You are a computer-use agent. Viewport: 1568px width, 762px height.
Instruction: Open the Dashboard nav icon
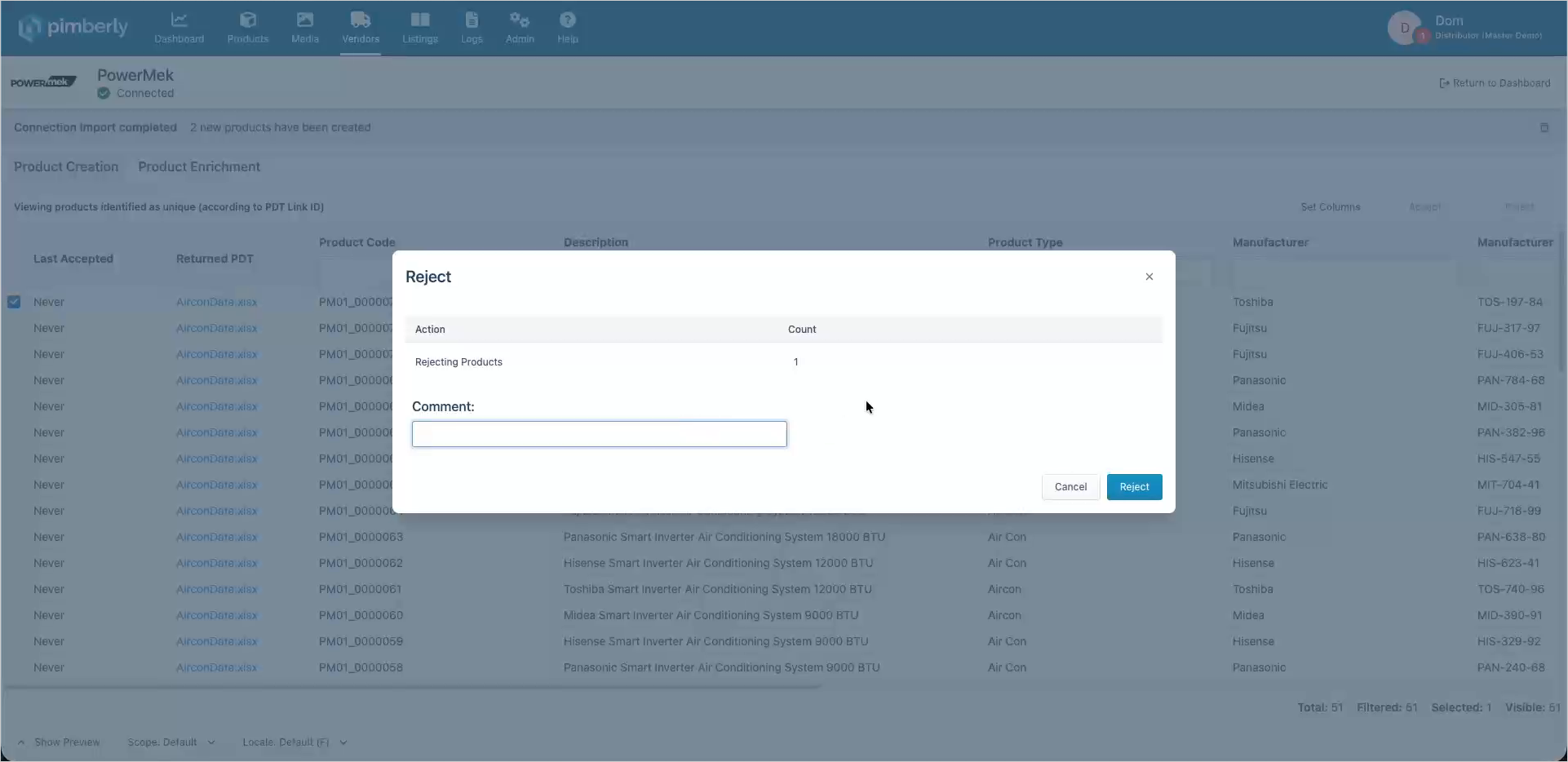pyautogui.click(x=179, y=20)
